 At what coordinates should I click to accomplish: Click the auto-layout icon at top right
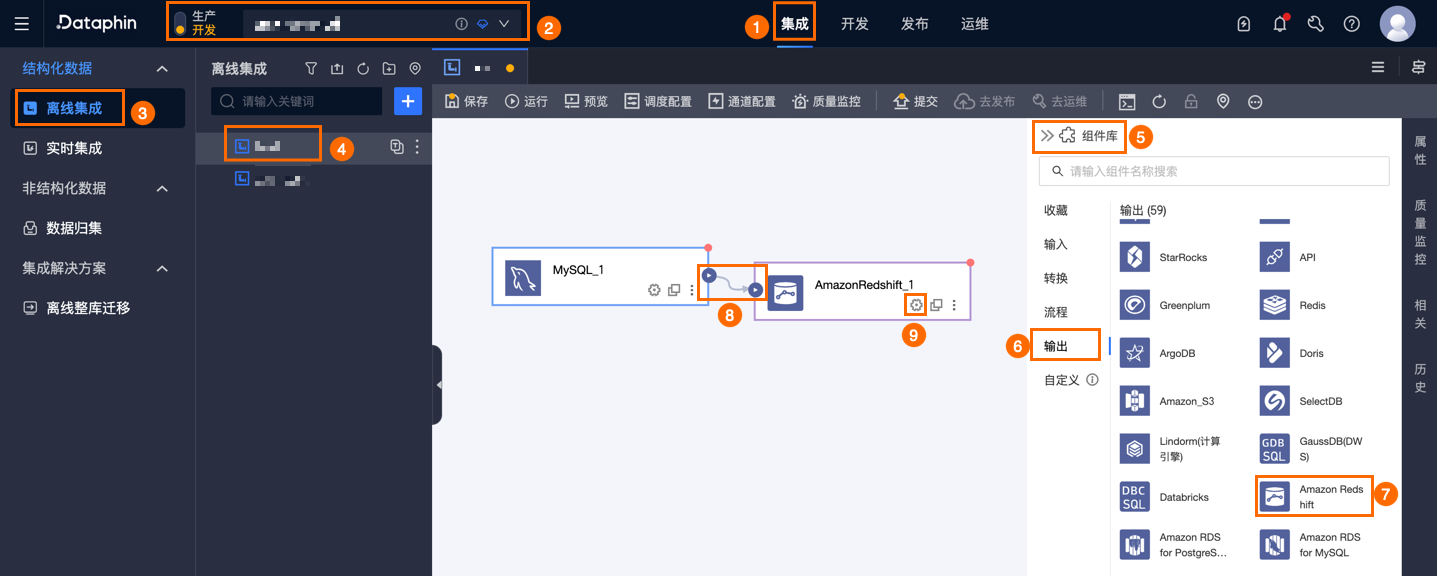pos(1418,67)
